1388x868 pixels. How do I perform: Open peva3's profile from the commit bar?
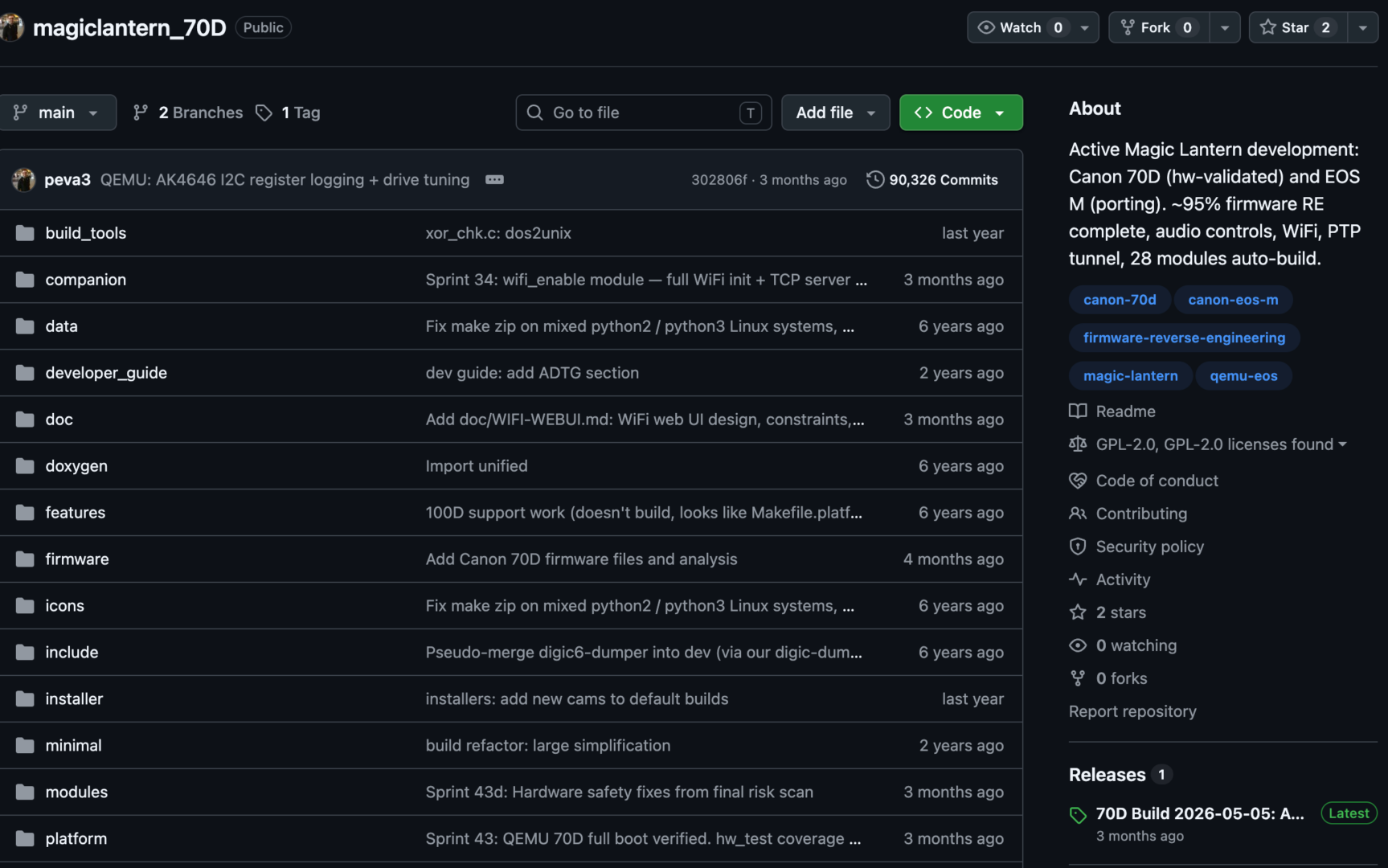pos(68,180)
